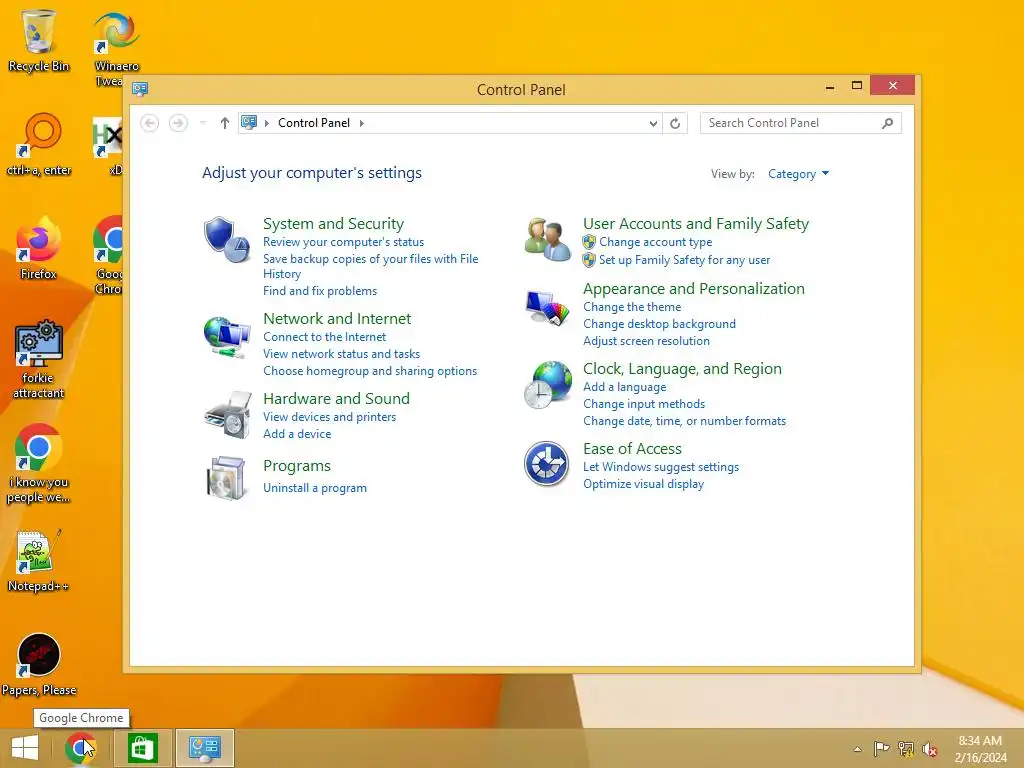Open the Clock, Language, and Region globe icon
This screenshot has height=768, width=1024.
point(547,385)
